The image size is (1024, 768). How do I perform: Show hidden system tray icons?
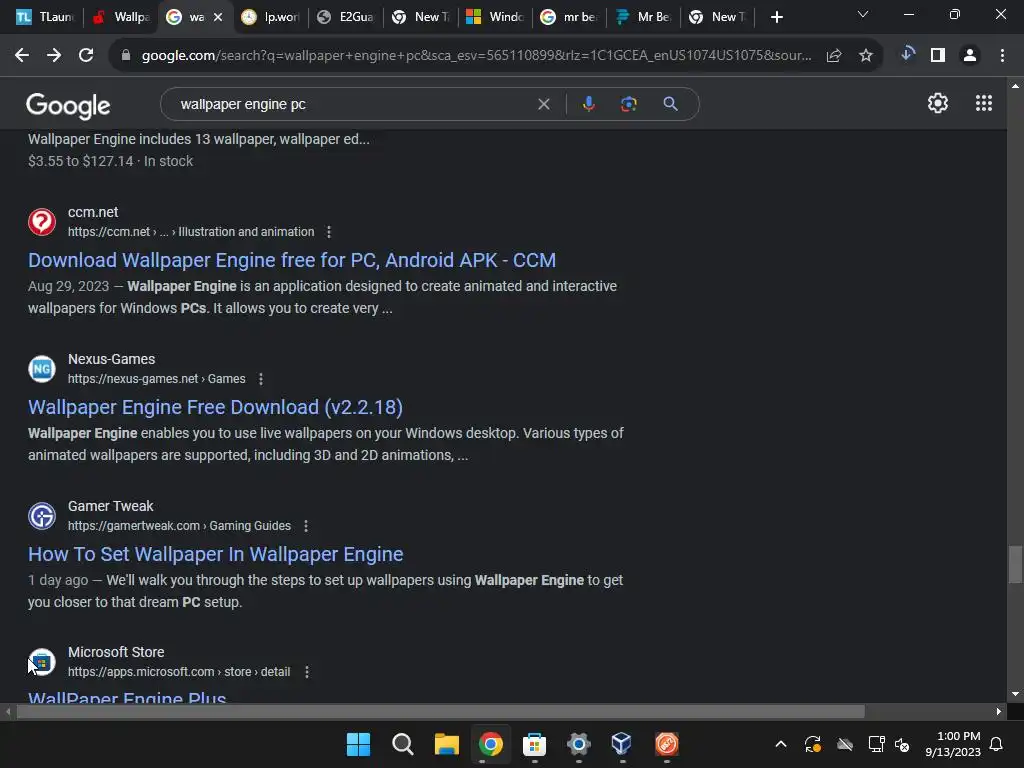click(780, 744)
